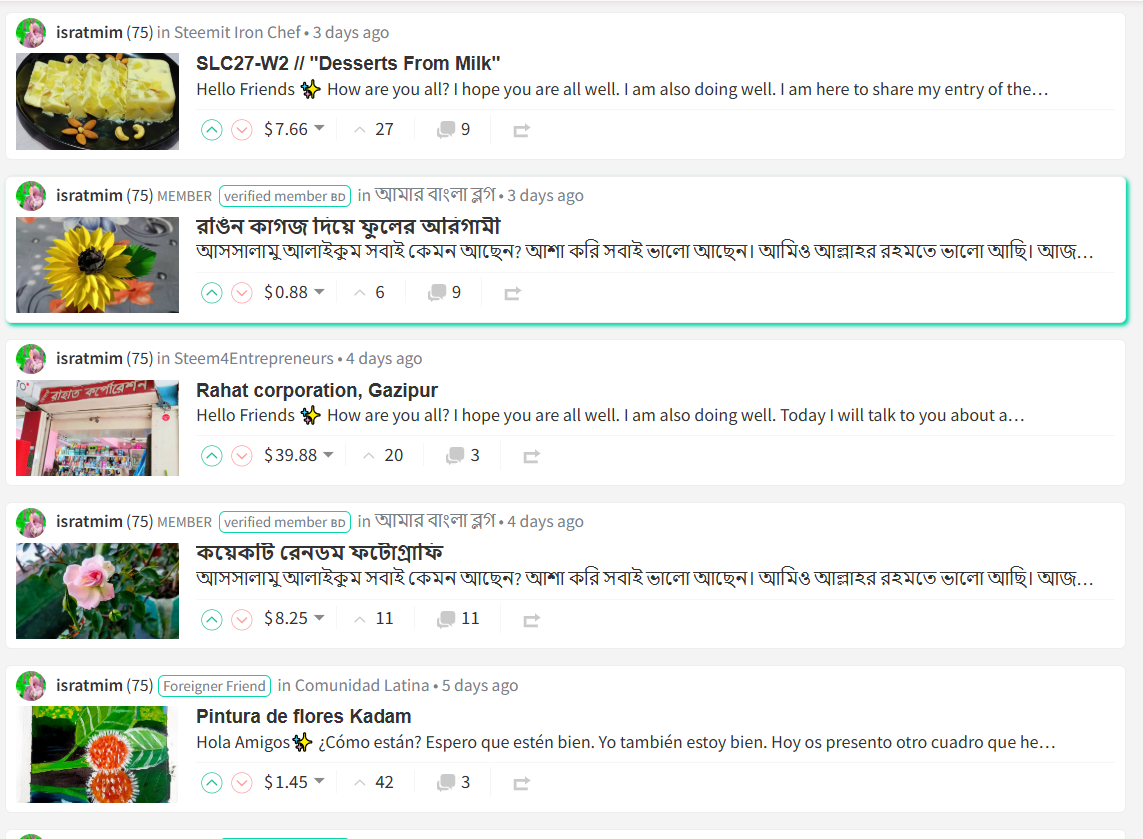Show the 42 votes list

pyautogui.click(x=374, y=782)
